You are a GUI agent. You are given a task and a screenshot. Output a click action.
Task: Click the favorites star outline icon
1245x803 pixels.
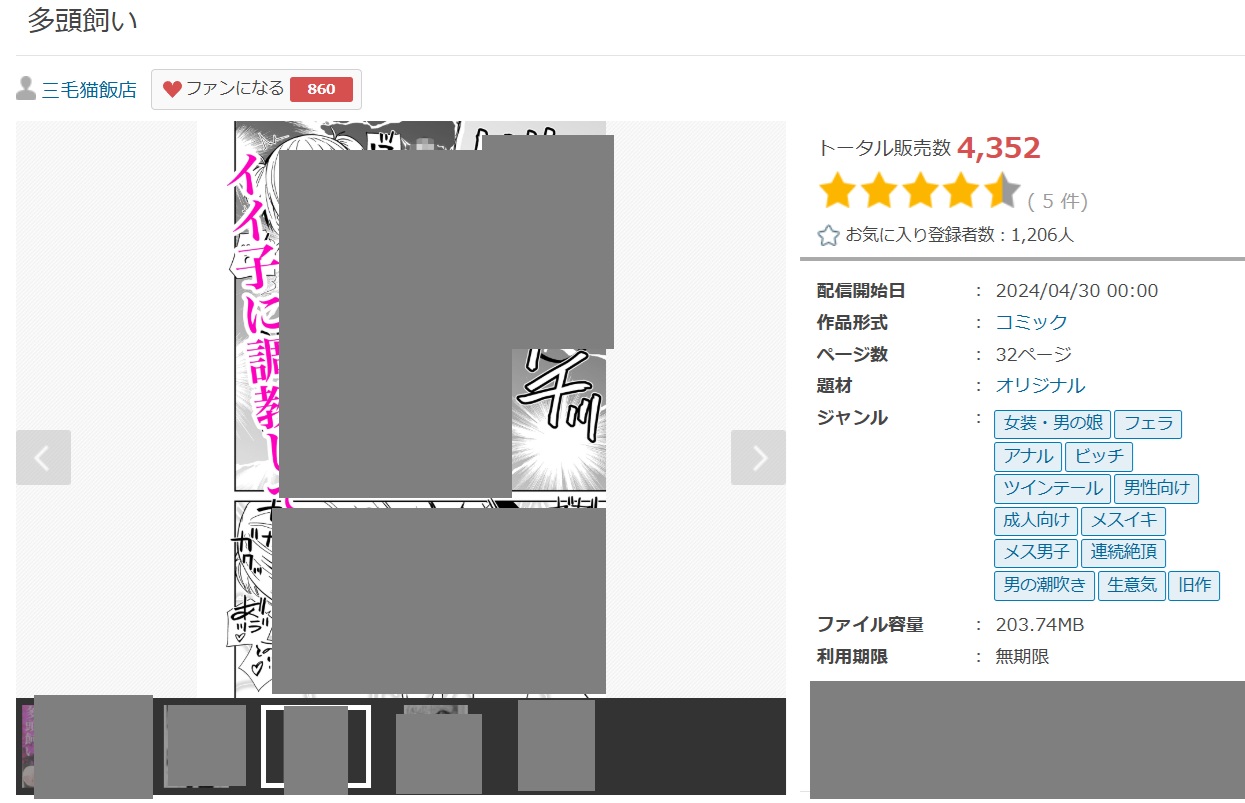coord(828,236)
